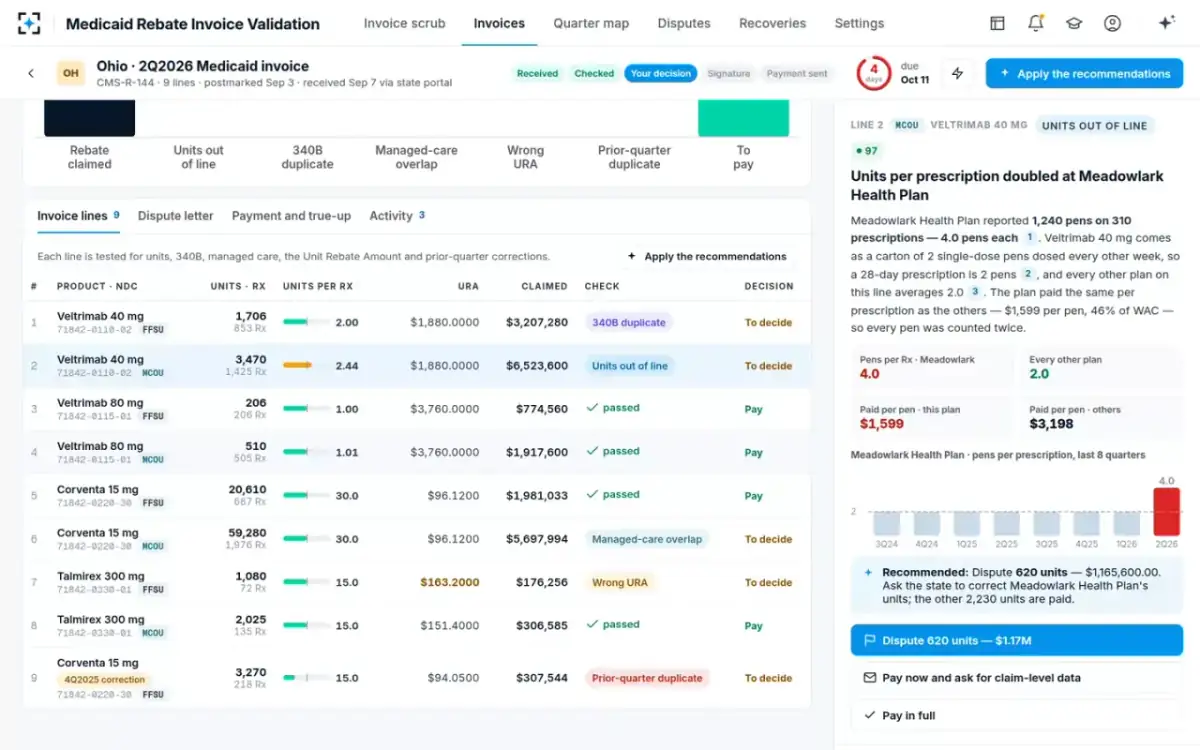Click the NCOU tag in the Line 2 panel
Viewport: 1200px width, 750px height.
906,125
